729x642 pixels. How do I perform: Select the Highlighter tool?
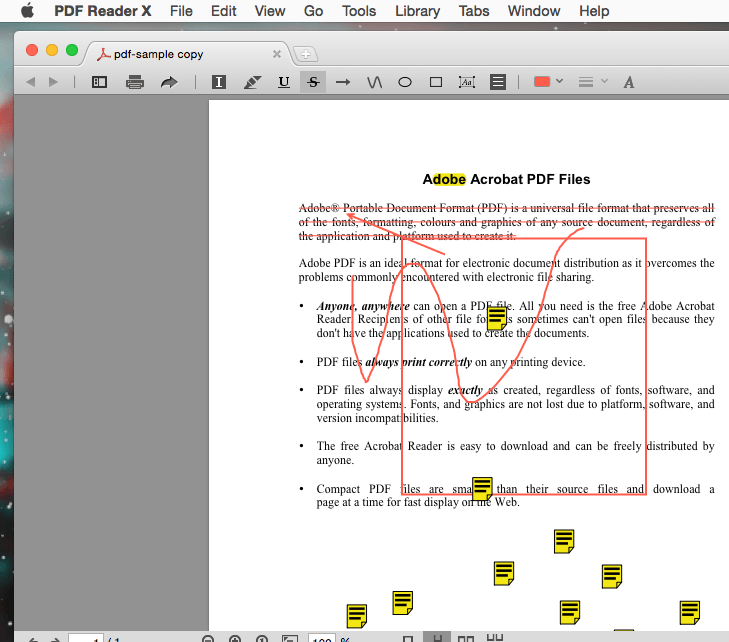point(252,82)
